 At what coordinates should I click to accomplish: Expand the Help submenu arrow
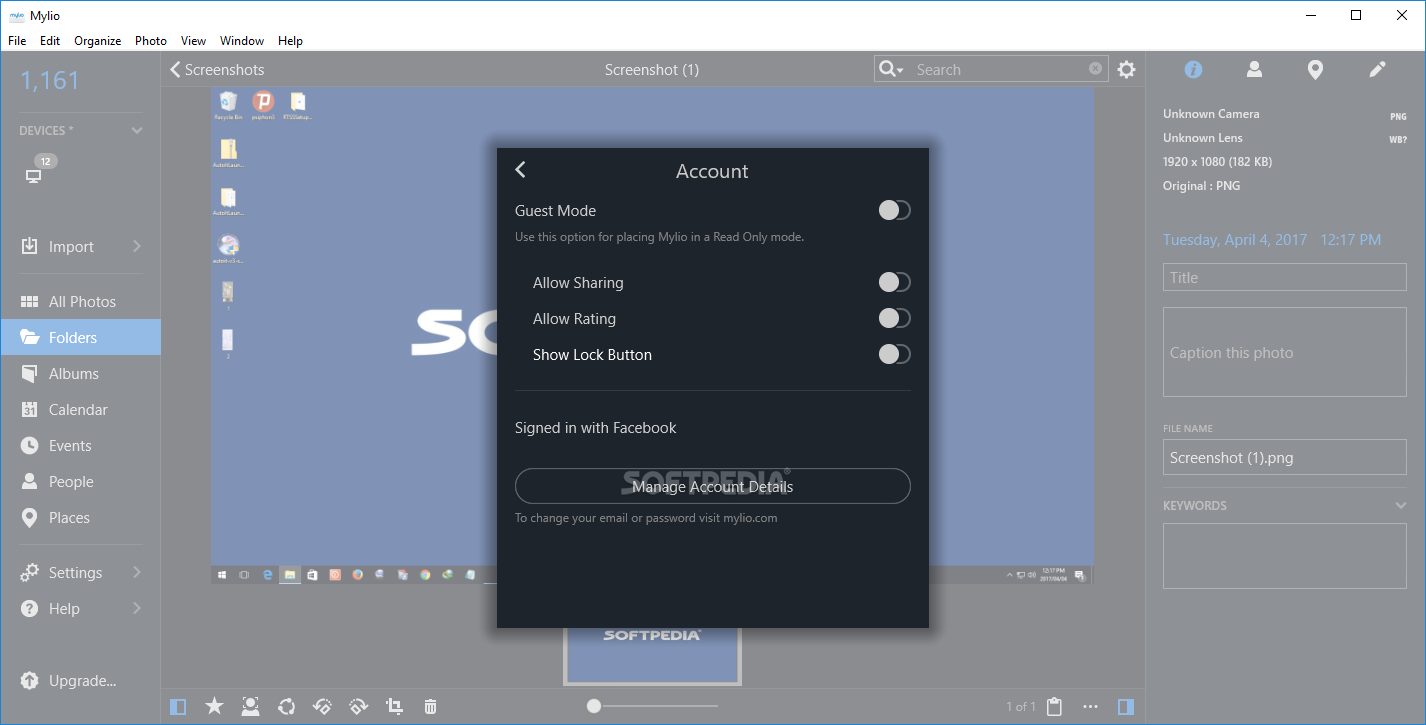(x=137, y=608)
